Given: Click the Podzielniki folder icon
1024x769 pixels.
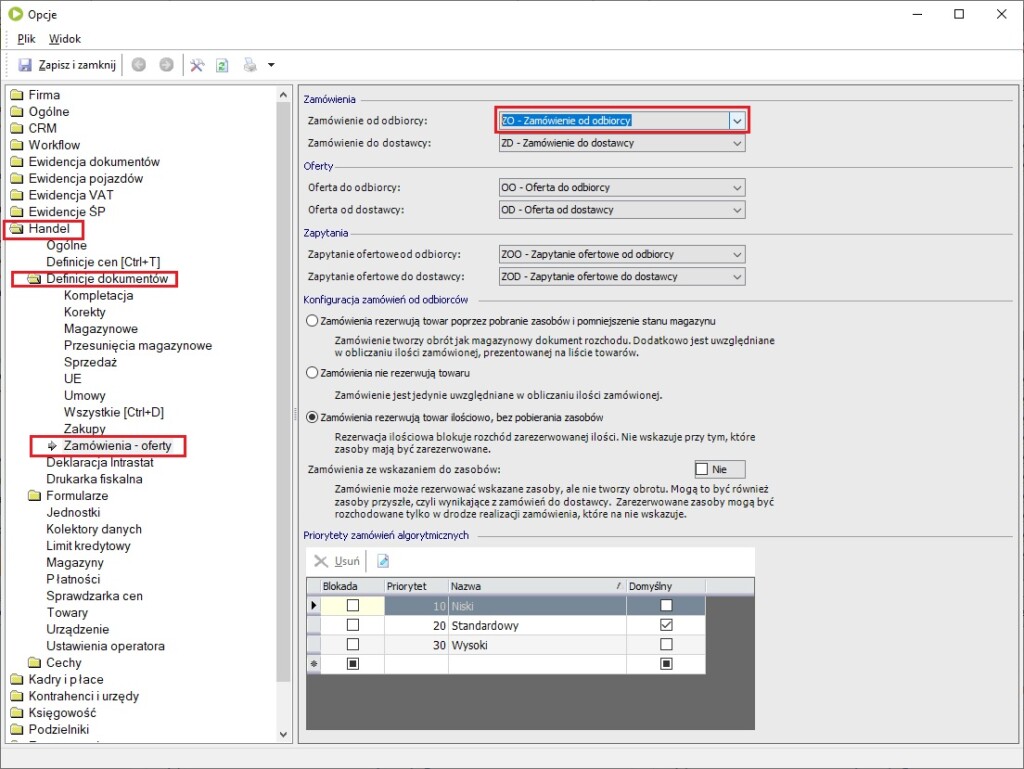Looking at the screenshot, I should point(17,730).
